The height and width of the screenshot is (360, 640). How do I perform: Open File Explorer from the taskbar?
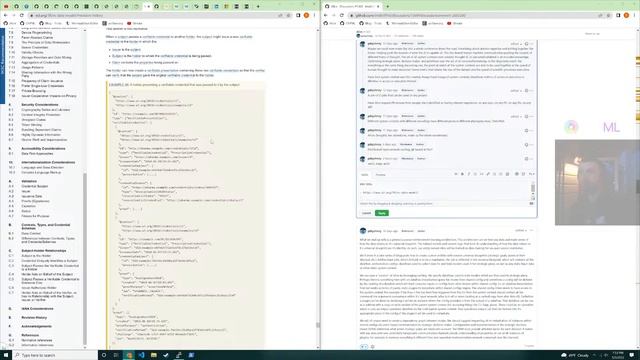pos(153,355)
